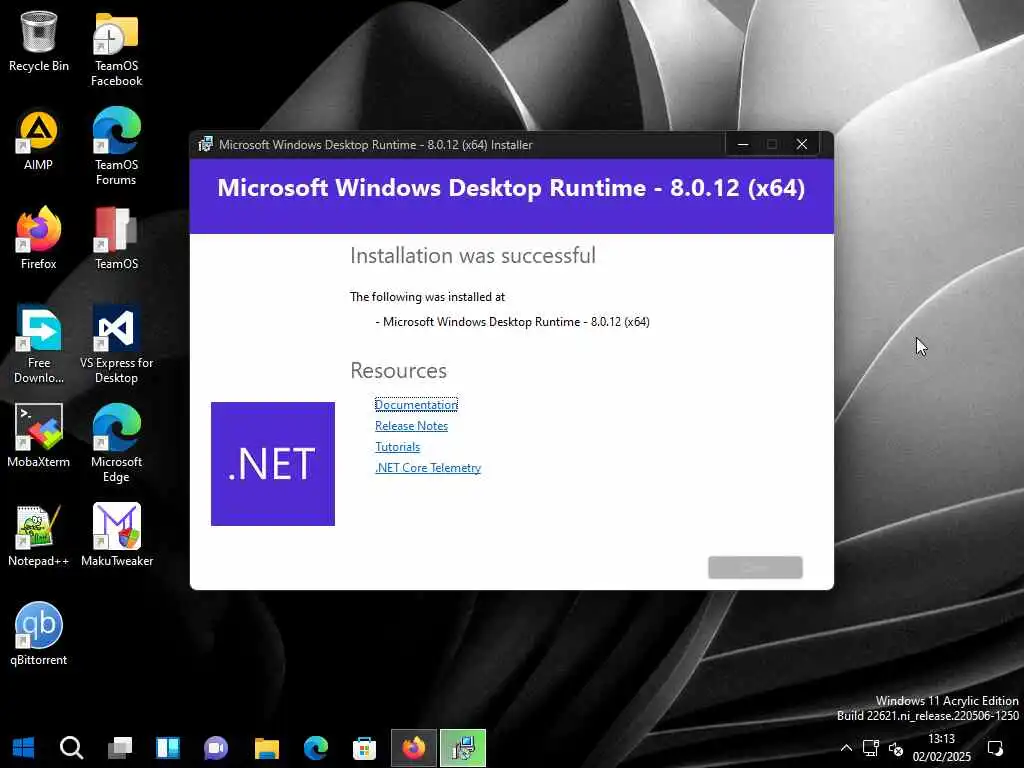This screenshot has width=1024, height=768.
Task: Open Task View on the taskbar
Action: 120,748
